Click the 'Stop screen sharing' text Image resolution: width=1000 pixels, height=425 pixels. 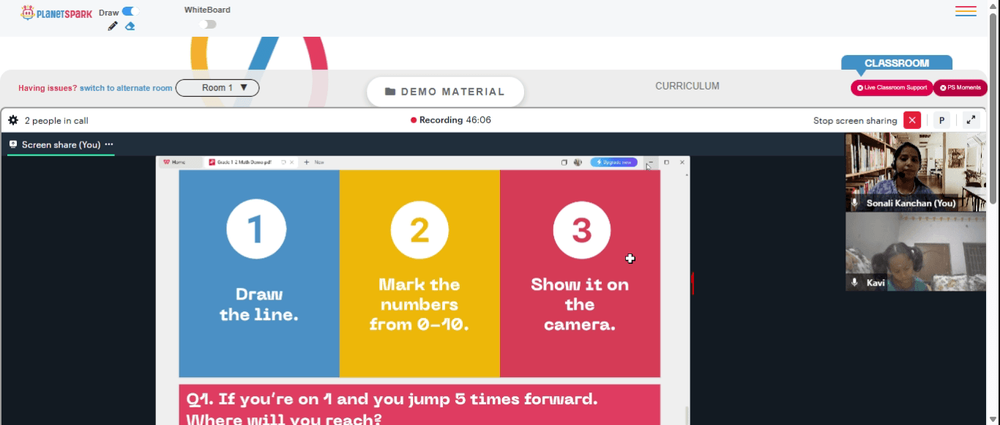(855, 121)
